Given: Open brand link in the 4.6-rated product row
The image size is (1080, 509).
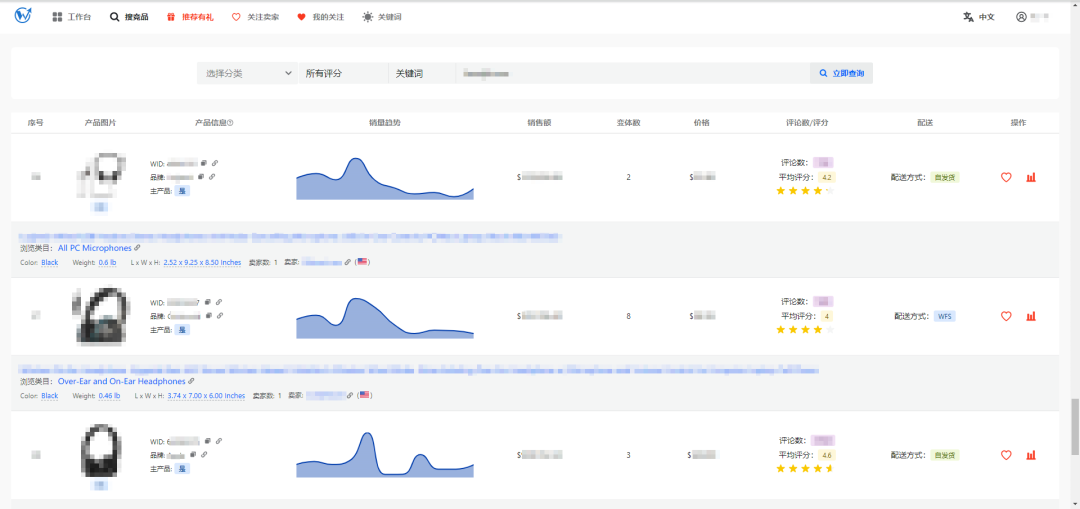Looking at the screenshot, I should [205, 455].
